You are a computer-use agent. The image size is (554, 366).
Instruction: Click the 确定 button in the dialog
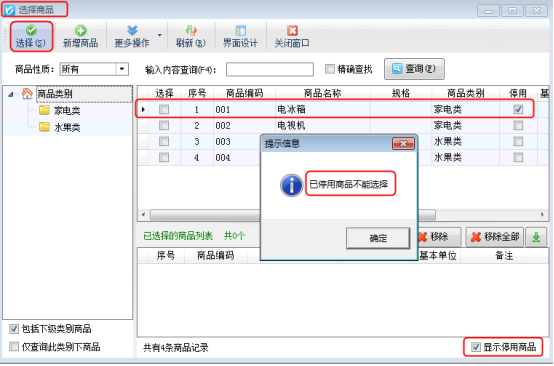point(378,238)
